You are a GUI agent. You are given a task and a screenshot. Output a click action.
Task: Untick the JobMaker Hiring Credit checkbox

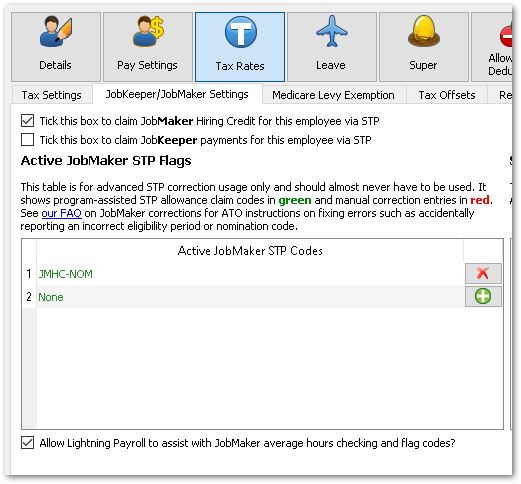tap(27, 121)
